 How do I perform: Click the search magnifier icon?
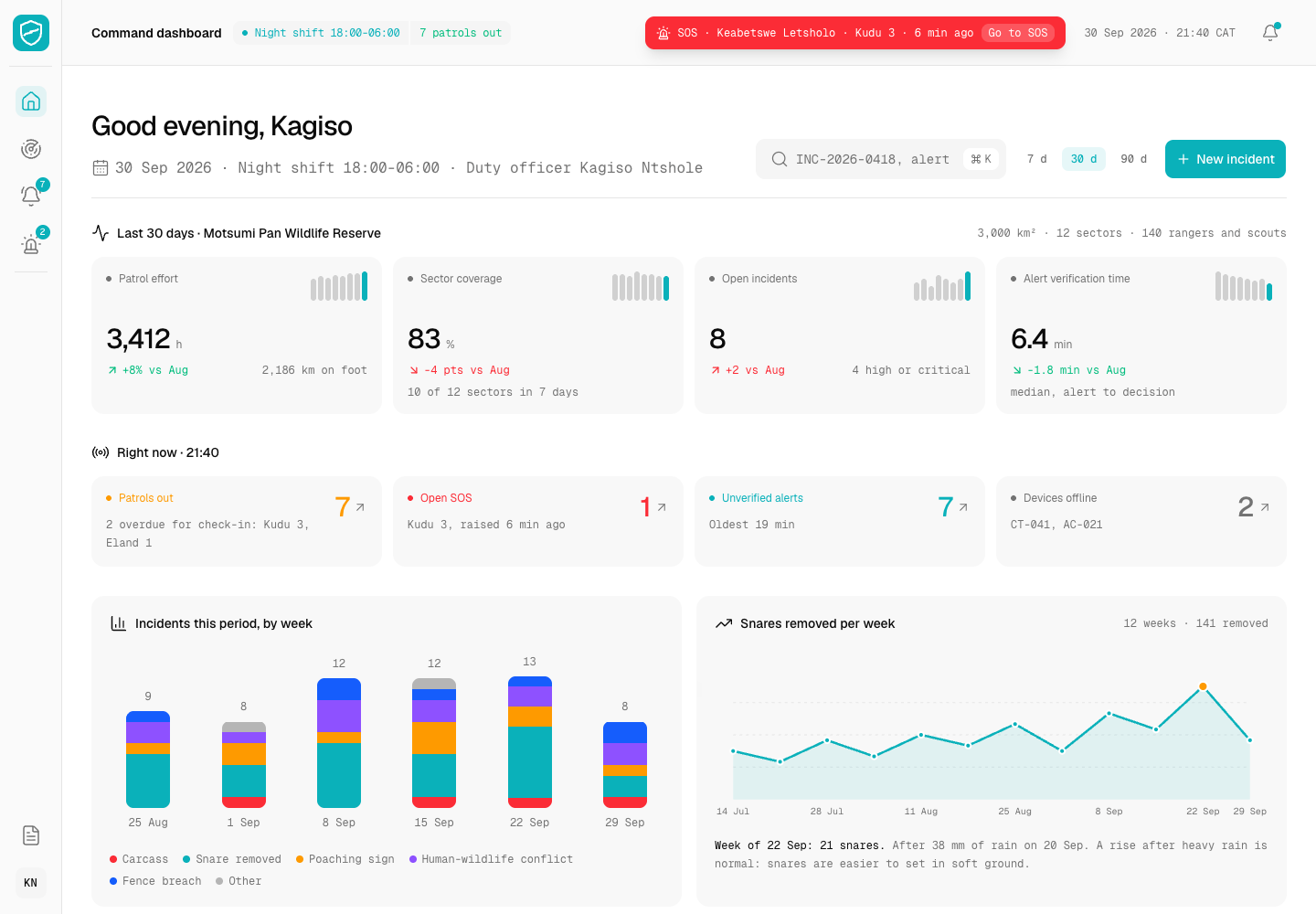(x=780, y=159)
